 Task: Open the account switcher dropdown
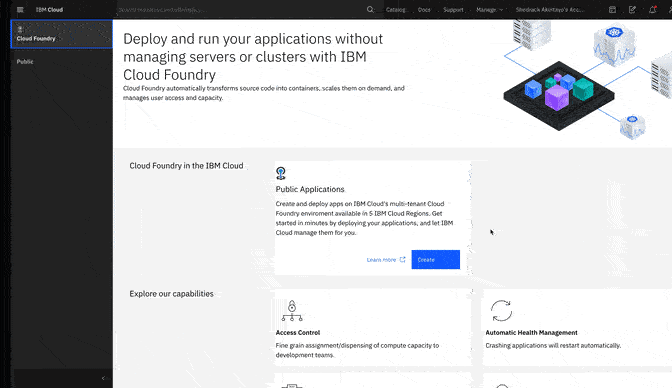point(549,9)
